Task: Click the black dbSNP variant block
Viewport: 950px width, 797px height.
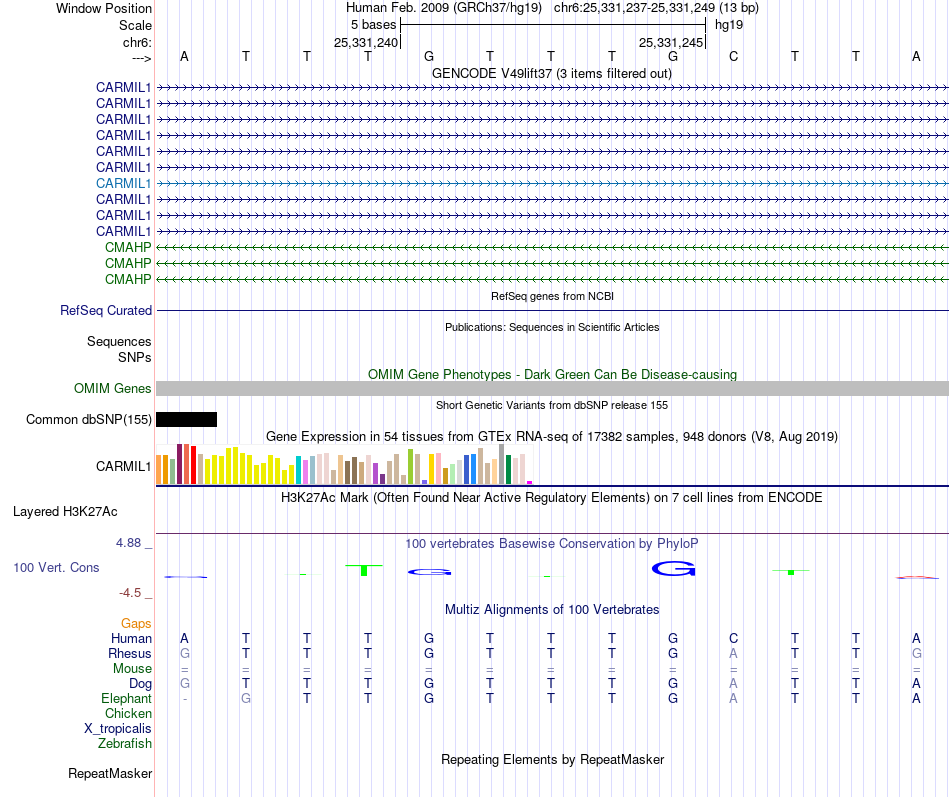Action: [x=187, y=419]
